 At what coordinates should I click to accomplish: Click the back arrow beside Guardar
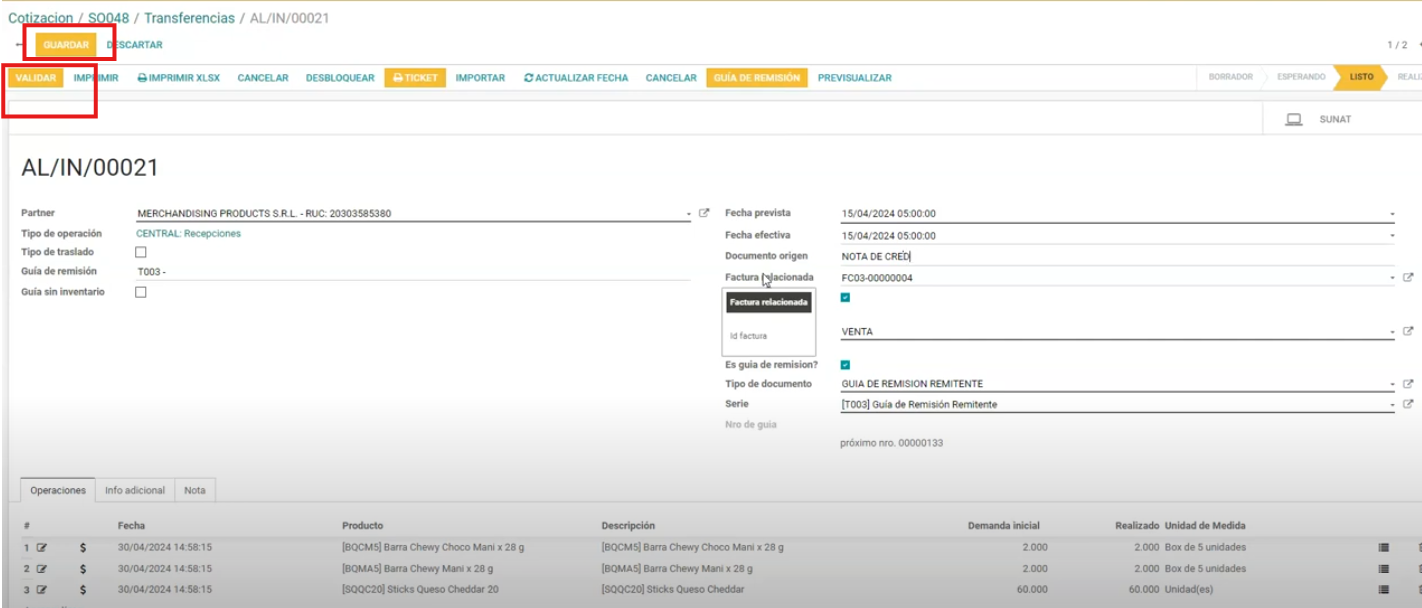click(x=20, y=45)
